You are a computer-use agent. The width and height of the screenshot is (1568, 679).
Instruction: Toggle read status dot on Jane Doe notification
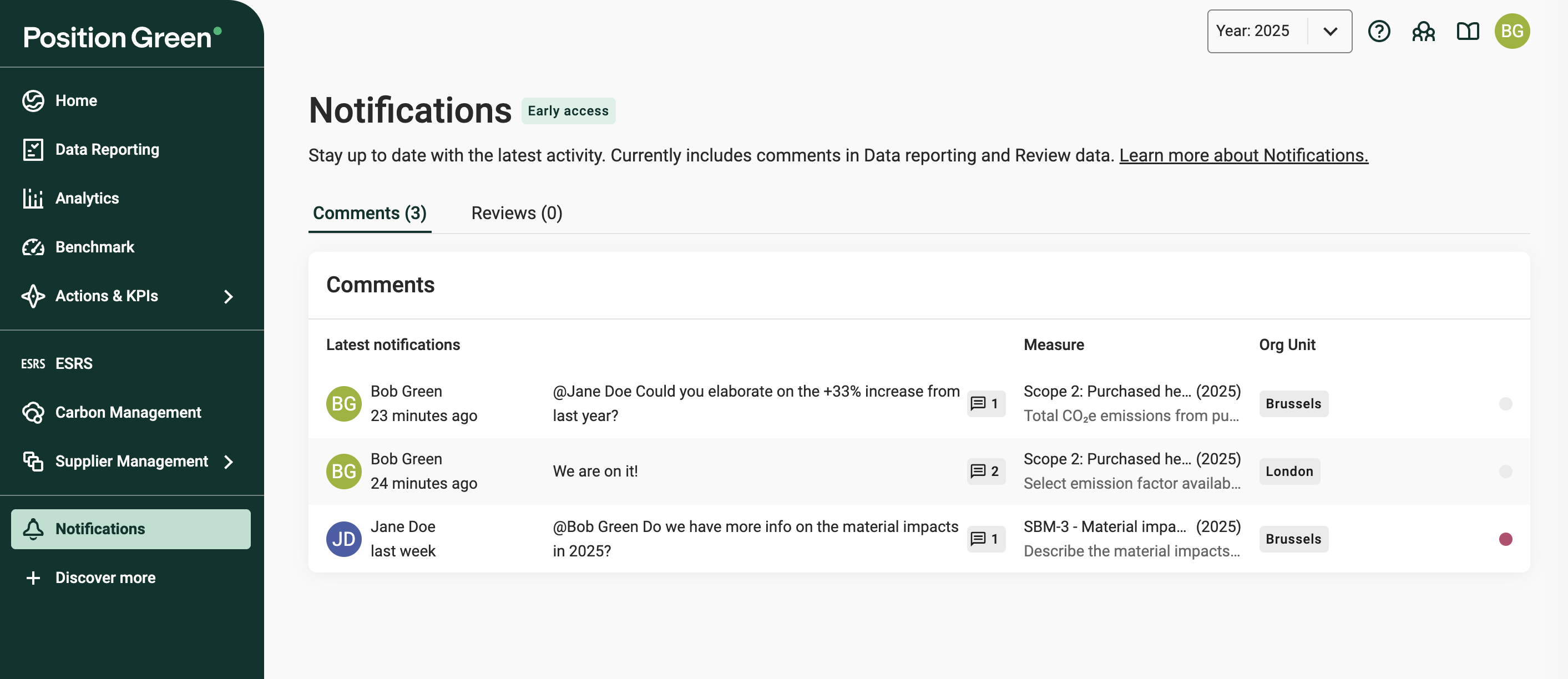(x=1505, y=539)
